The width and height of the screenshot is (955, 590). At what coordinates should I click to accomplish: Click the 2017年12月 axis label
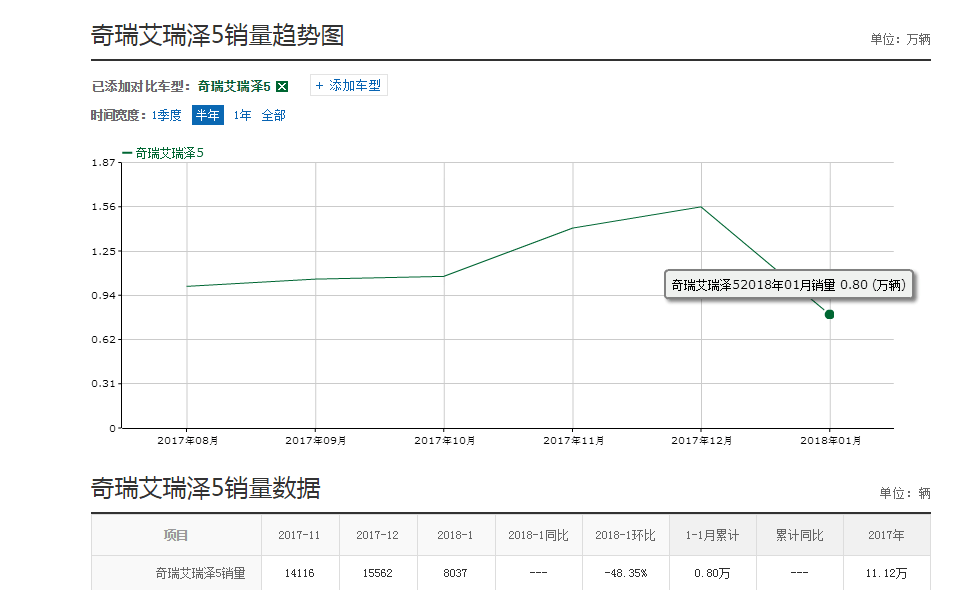[702, 440]
